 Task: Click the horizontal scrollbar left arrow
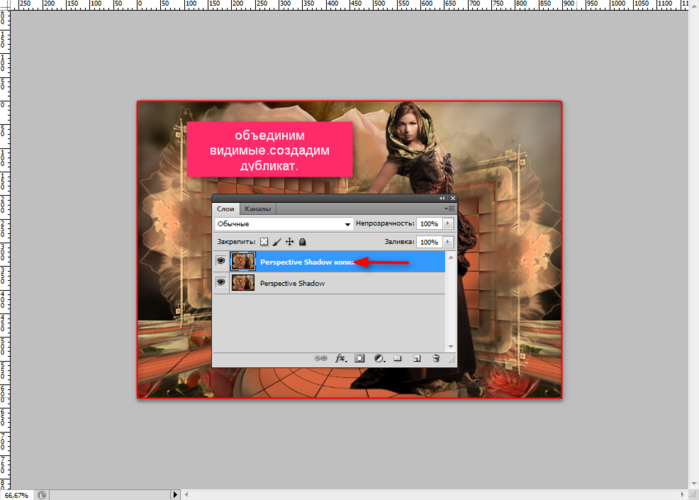(186, 495)
